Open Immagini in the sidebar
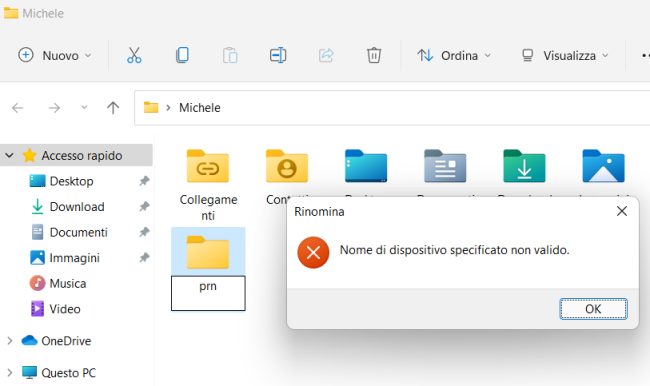The height and width of the screenshot is (386, 650). pos(74,258)
